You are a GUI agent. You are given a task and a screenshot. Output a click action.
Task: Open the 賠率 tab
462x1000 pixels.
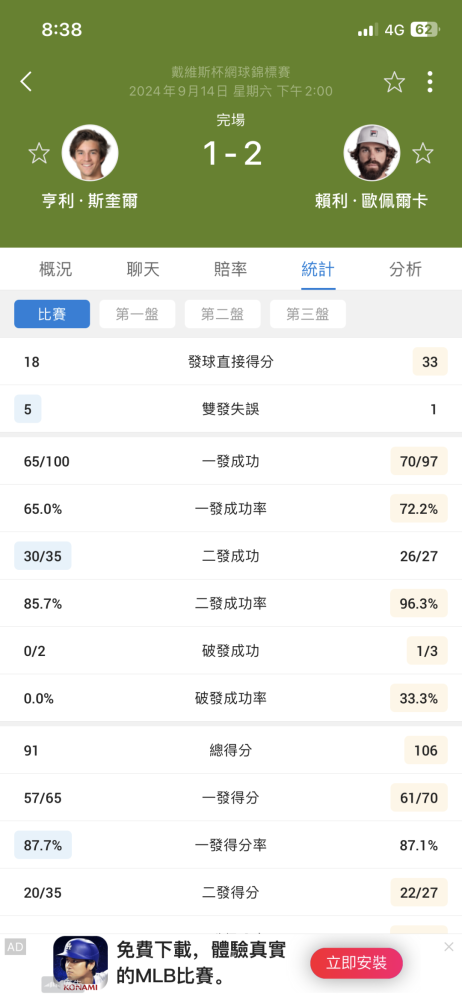coord(230,269)
